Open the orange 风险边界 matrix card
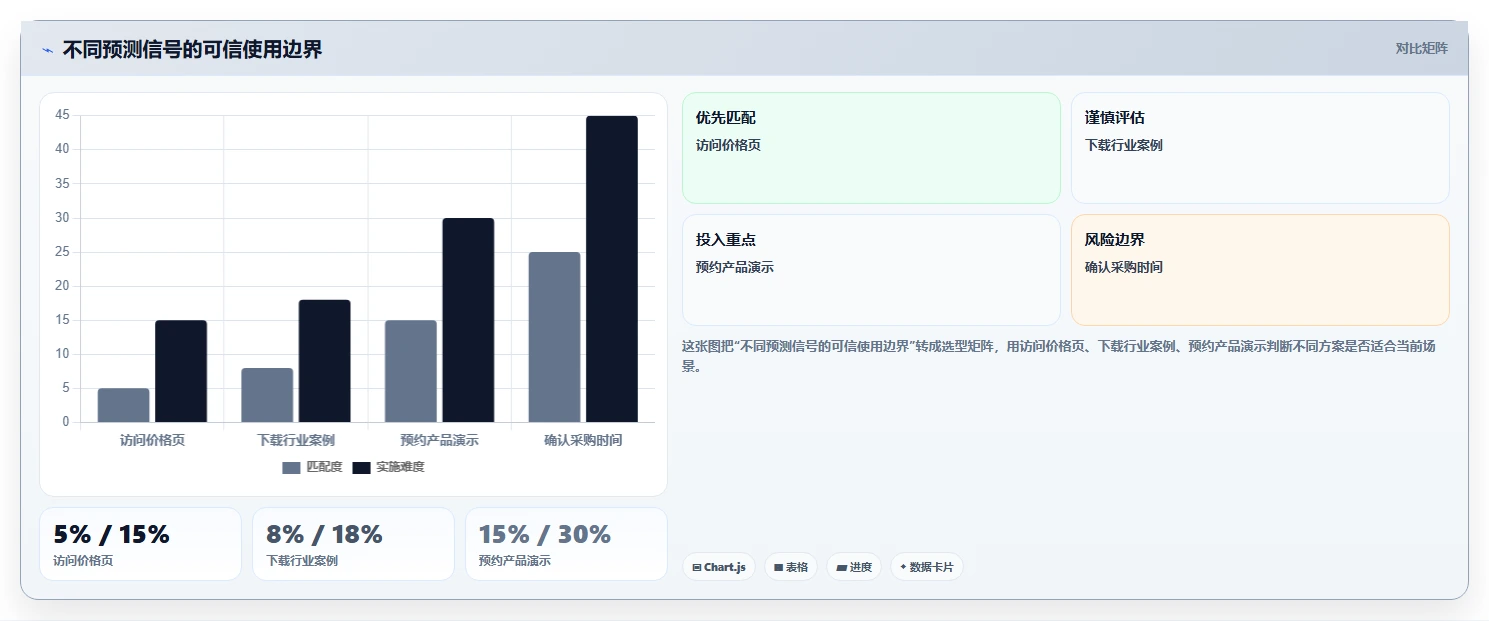The image size is (1489, 621). click(x=1260, y=270)
